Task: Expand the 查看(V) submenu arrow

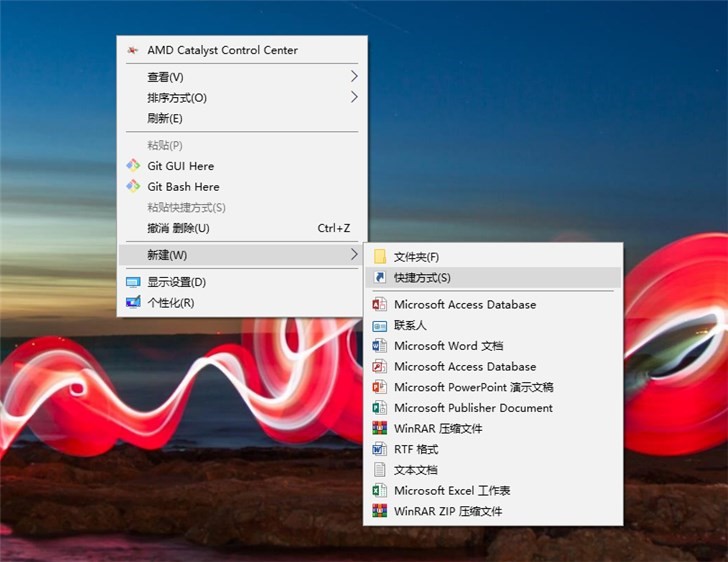Action: [x=354, y=77]
